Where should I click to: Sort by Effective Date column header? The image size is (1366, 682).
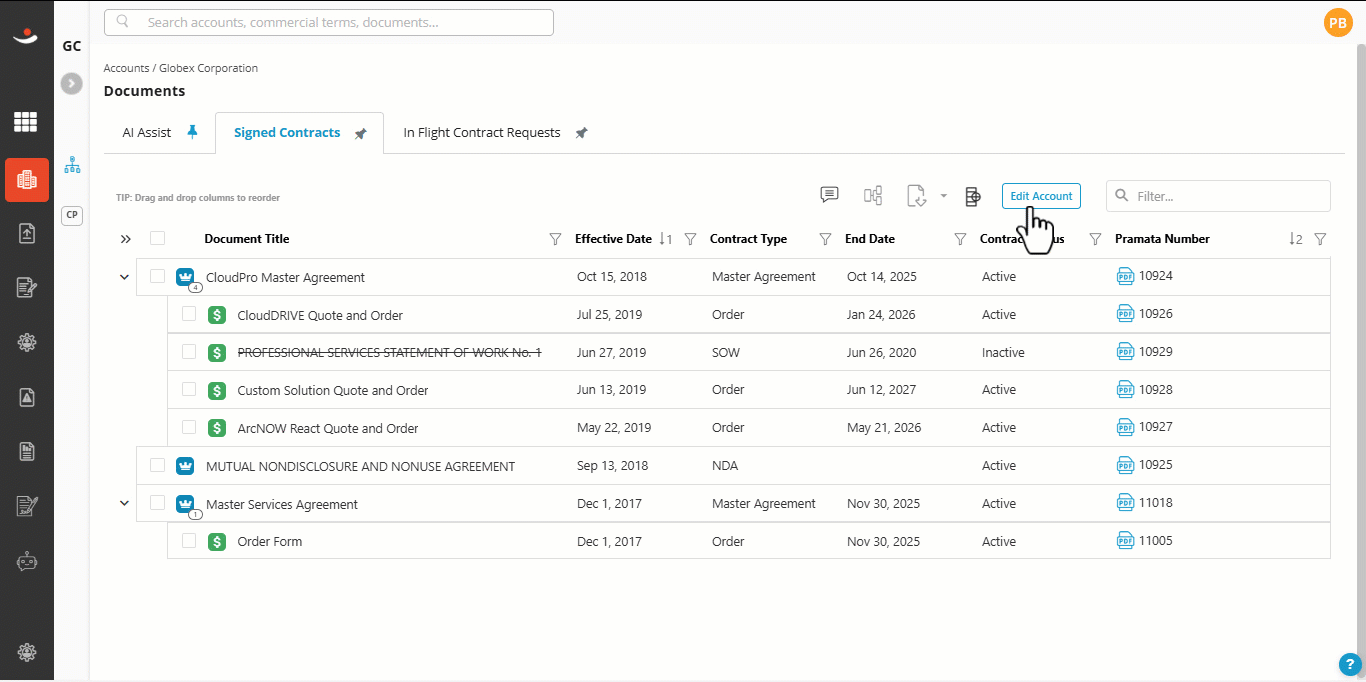pyautogui.click(x=613, y=239)
